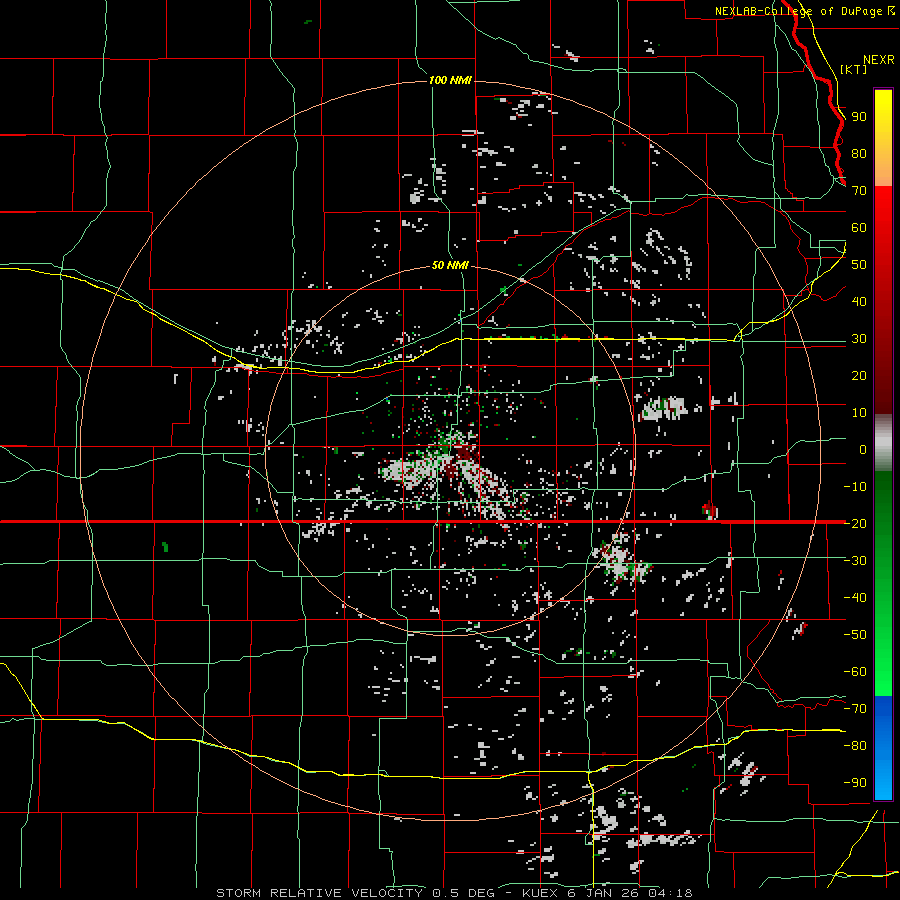
Task: Select the 60 value on the velocity scale
Action: click(x=859, y=227)
